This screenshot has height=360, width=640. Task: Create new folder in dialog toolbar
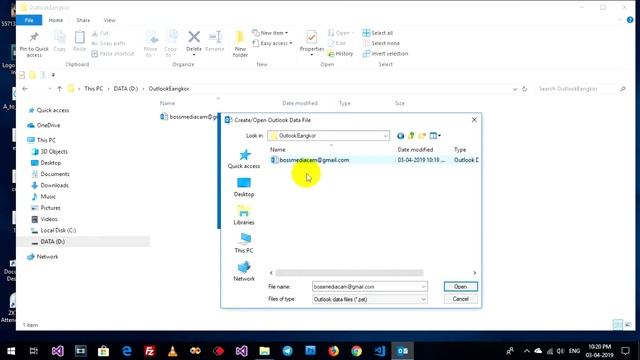coord(422,136)
